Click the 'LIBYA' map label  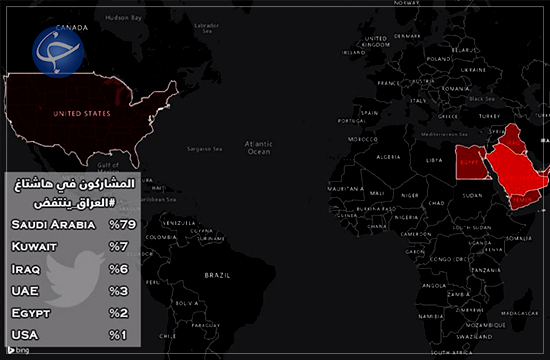(434, 160)
